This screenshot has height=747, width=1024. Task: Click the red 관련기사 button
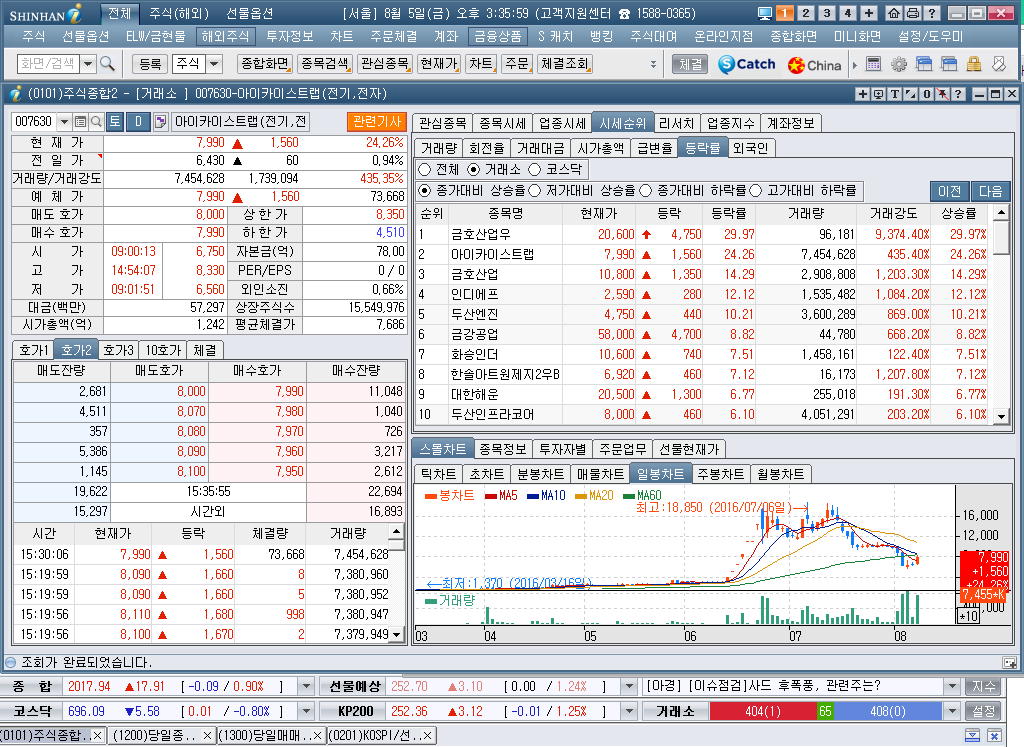(379, 121)
